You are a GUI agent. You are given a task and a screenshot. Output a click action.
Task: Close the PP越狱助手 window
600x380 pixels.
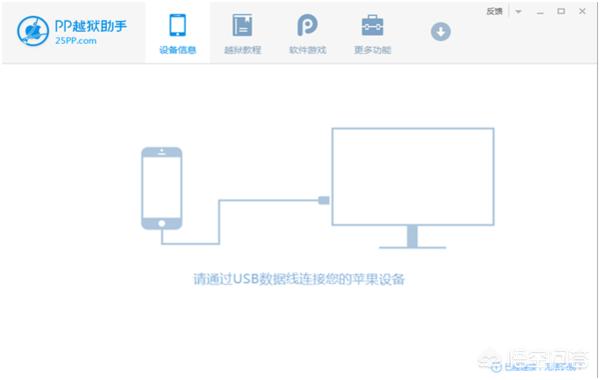582,11
